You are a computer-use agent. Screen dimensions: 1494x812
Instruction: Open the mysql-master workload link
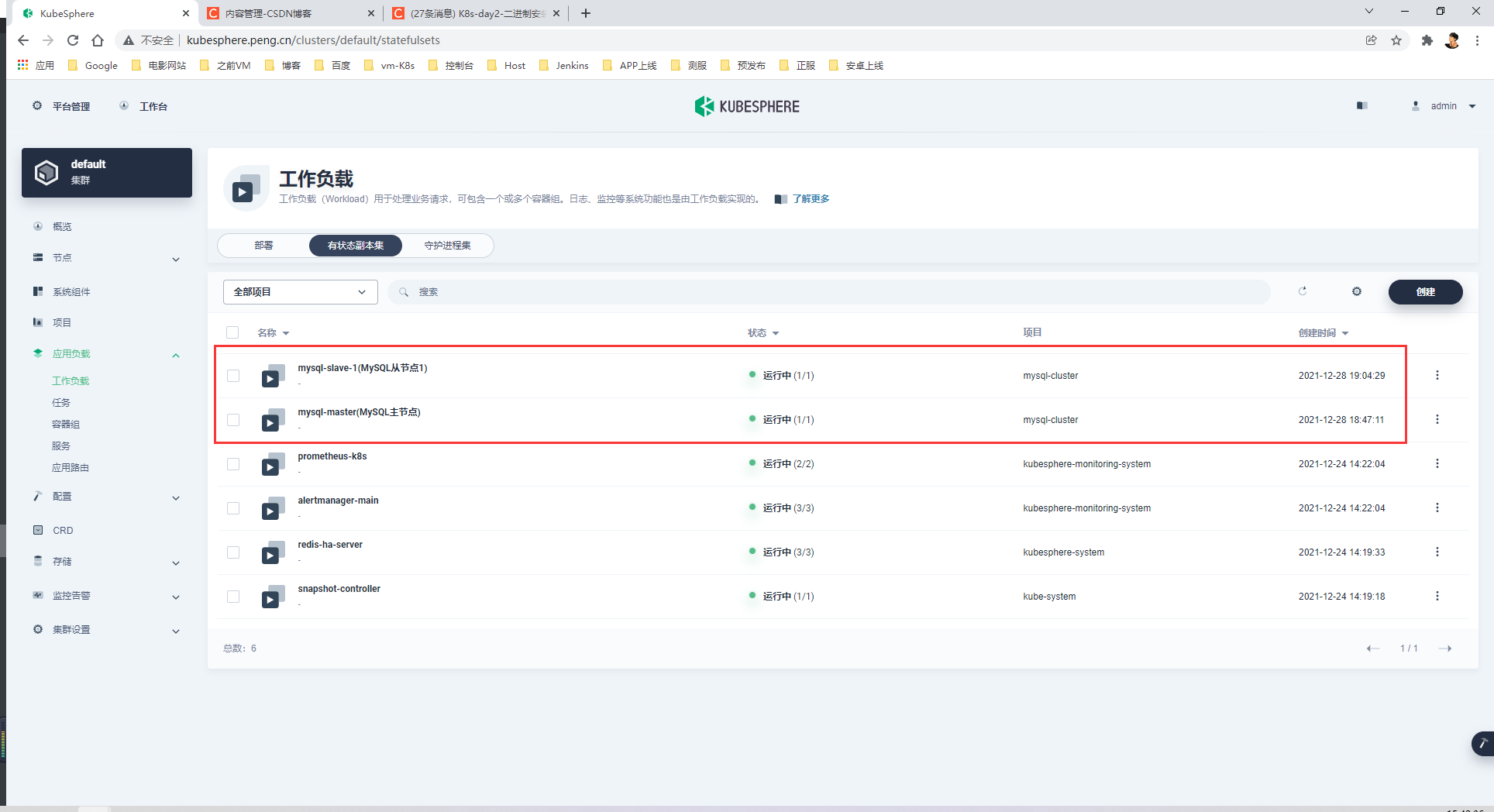[359, 412]
